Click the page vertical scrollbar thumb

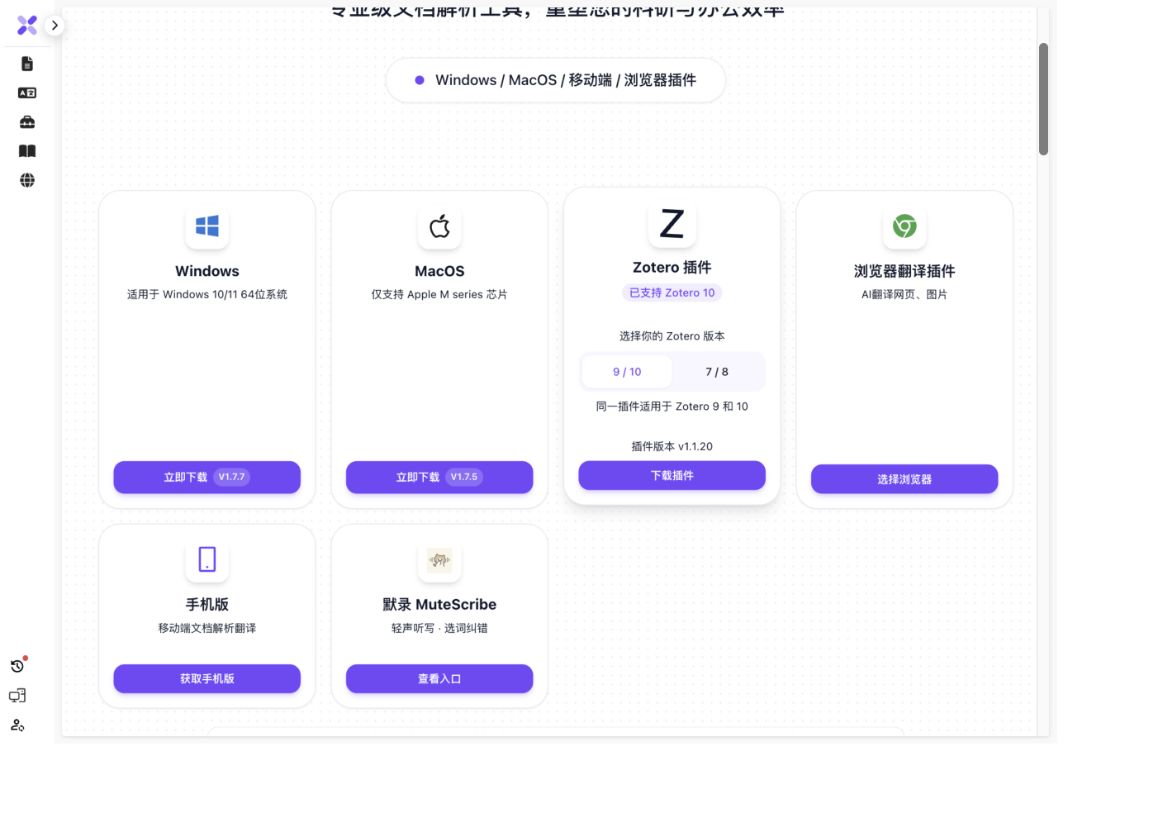1043,99
